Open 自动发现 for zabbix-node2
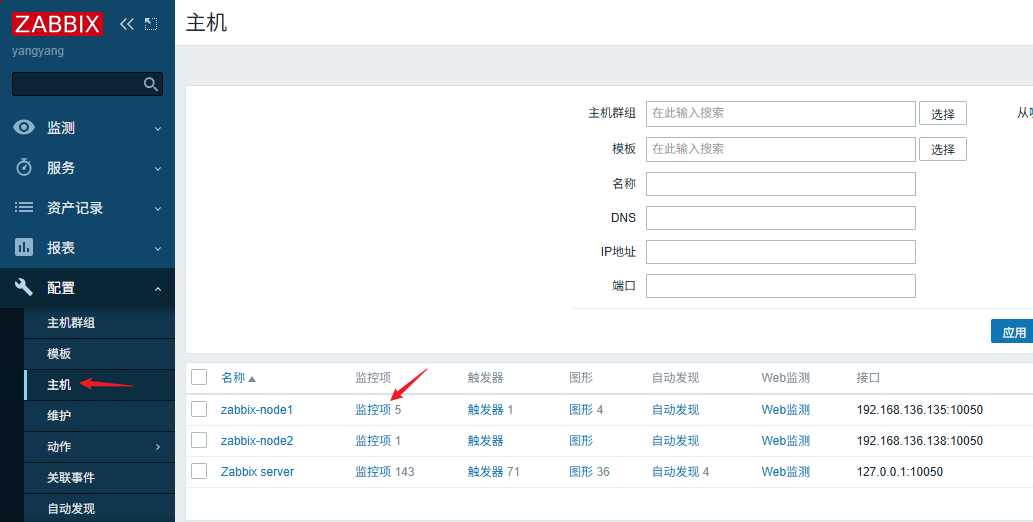The height and width of the screenshot is (522, 1033). [x=675, y=440]
